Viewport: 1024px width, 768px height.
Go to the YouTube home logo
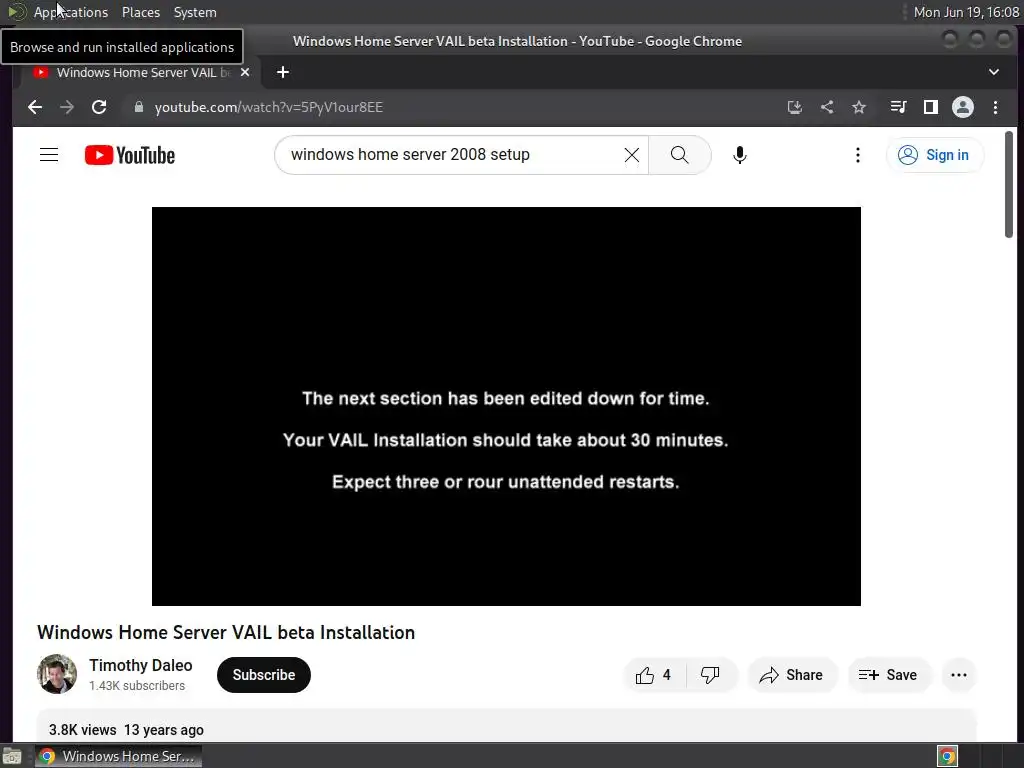(x=130, y=155)
